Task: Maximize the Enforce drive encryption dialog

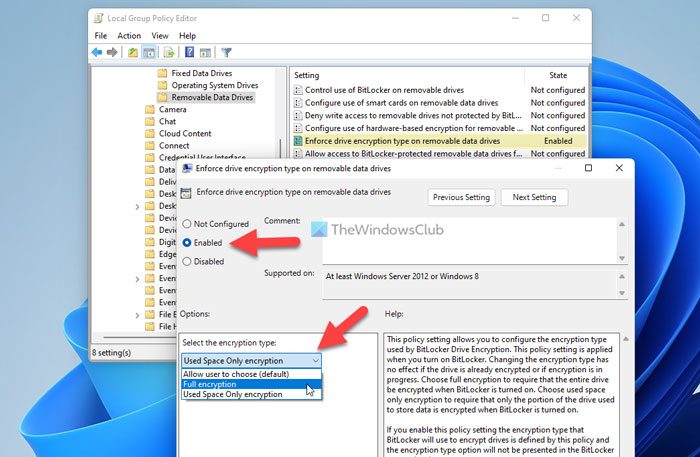Action: point(588,168)
